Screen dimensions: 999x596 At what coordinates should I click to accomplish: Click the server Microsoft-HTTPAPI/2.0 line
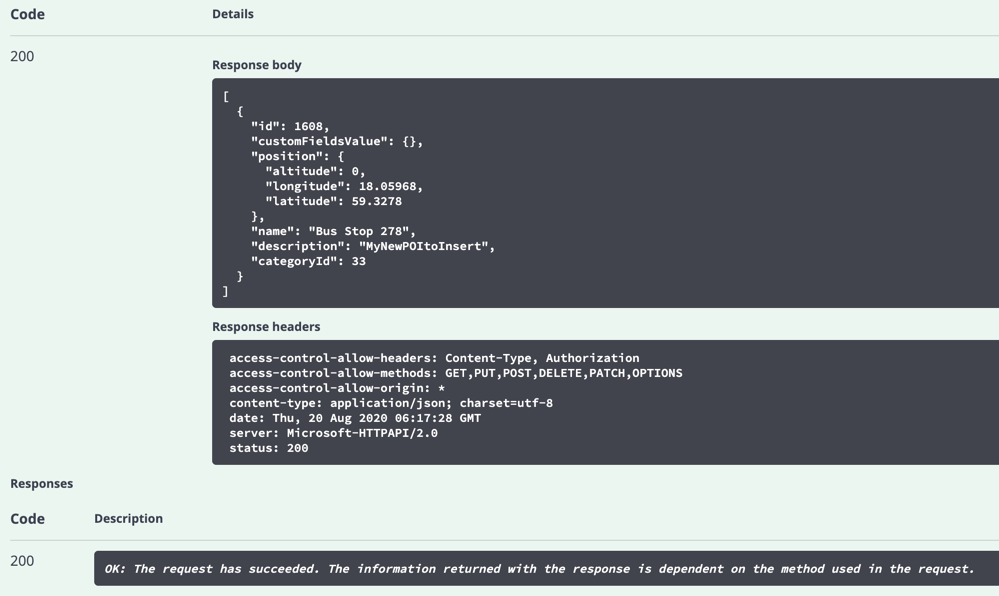333,433
